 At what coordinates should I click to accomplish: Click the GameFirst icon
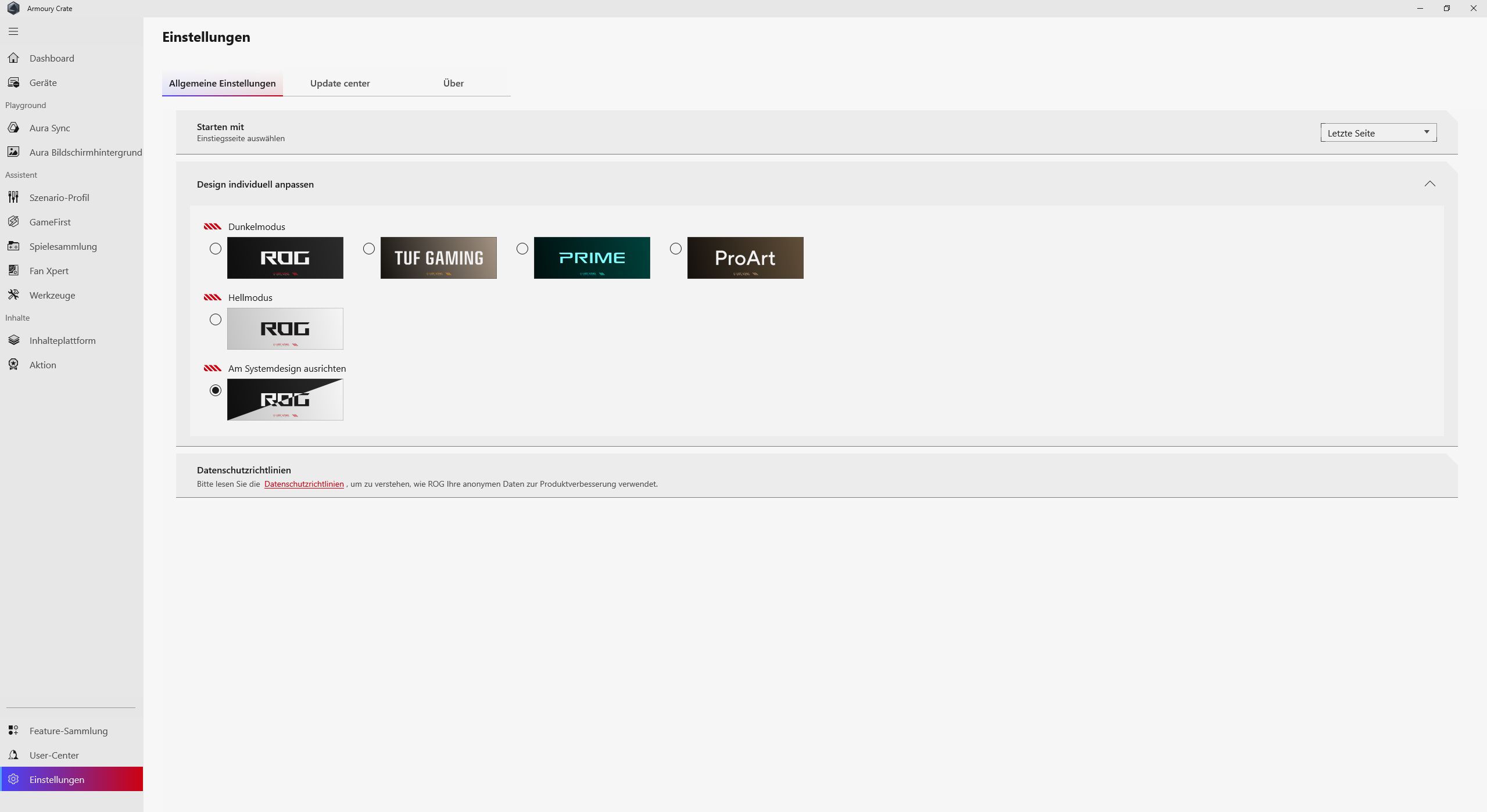(13, 222)
